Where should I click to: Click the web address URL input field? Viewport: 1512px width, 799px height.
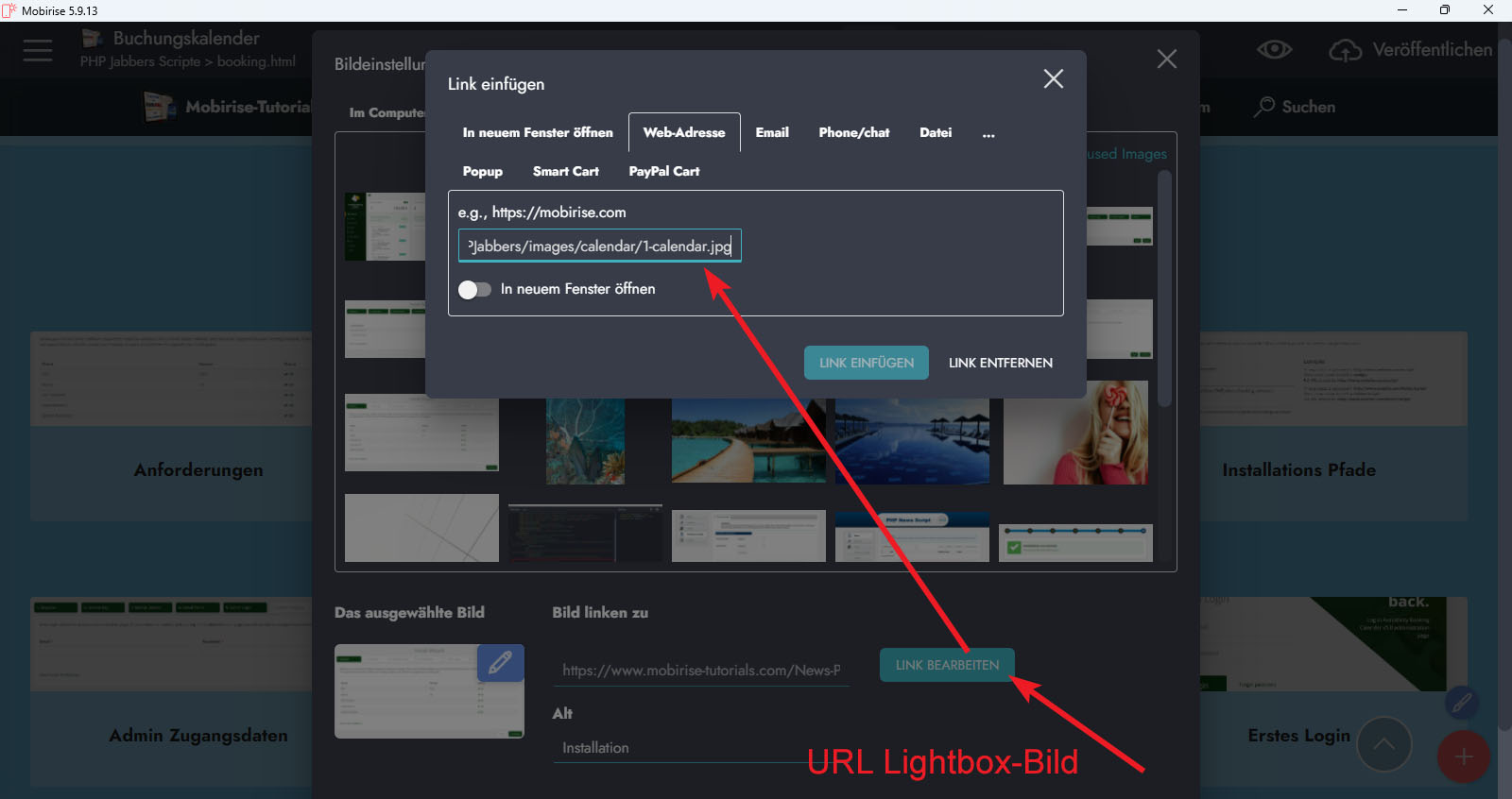[599, 246]
